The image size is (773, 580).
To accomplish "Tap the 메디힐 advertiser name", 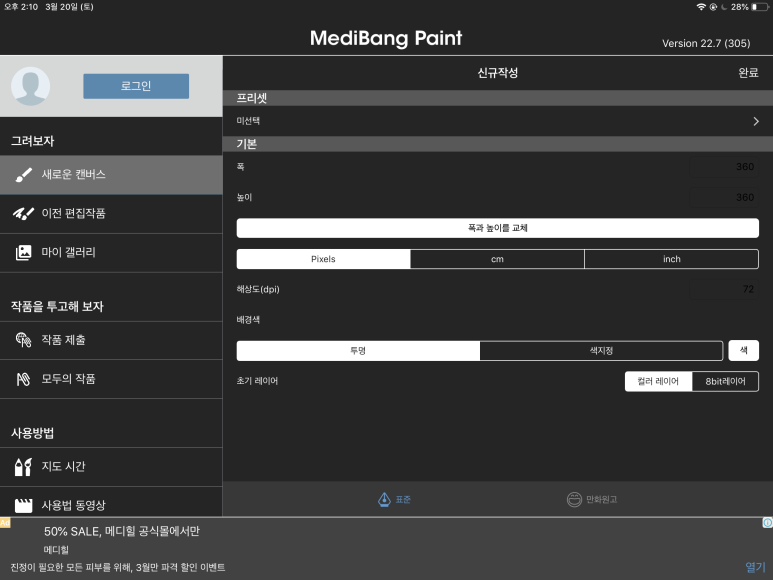I will click(56, 550).
